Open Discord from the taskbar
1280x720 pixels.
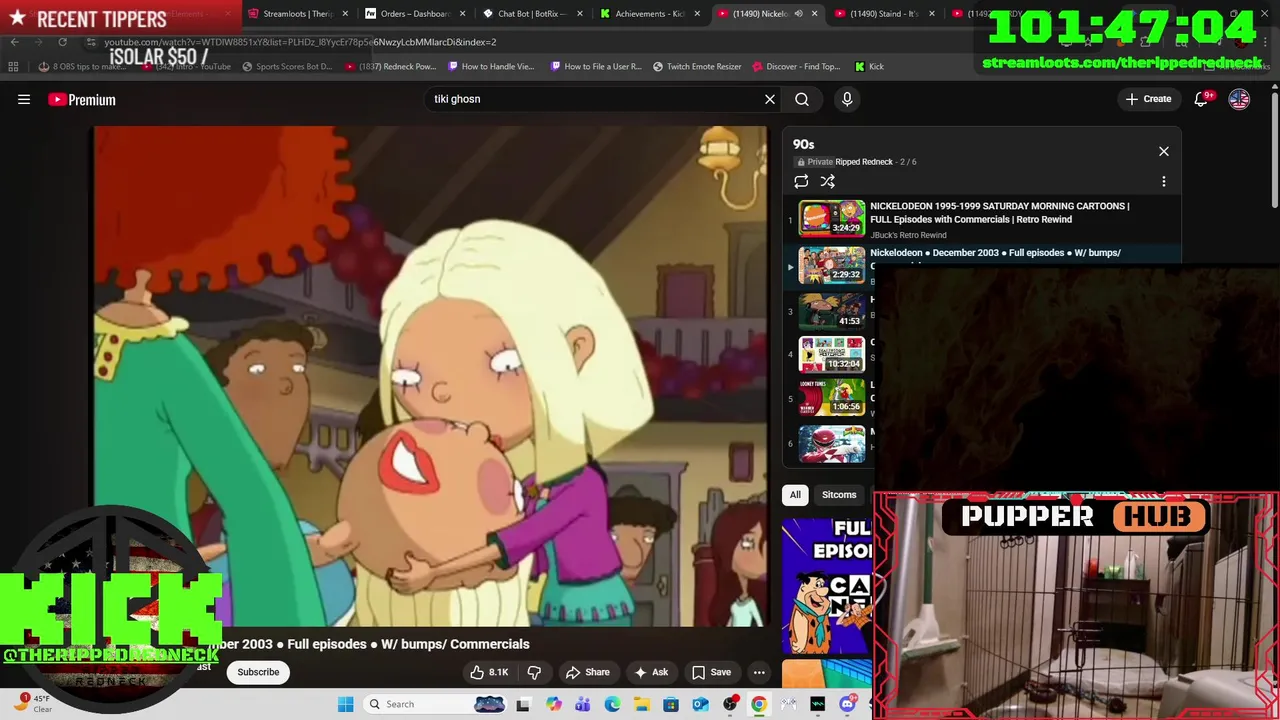point(847,704)
